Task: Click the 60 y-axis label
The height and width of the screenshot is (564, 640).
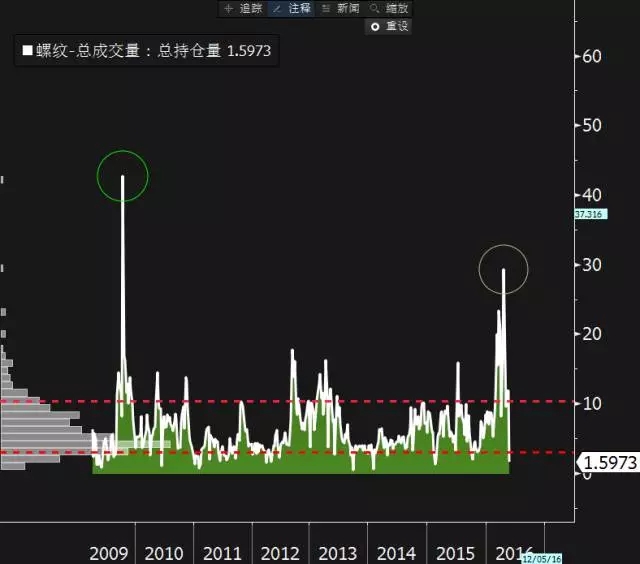Action: pyautogui.click(x=592, y=57)
